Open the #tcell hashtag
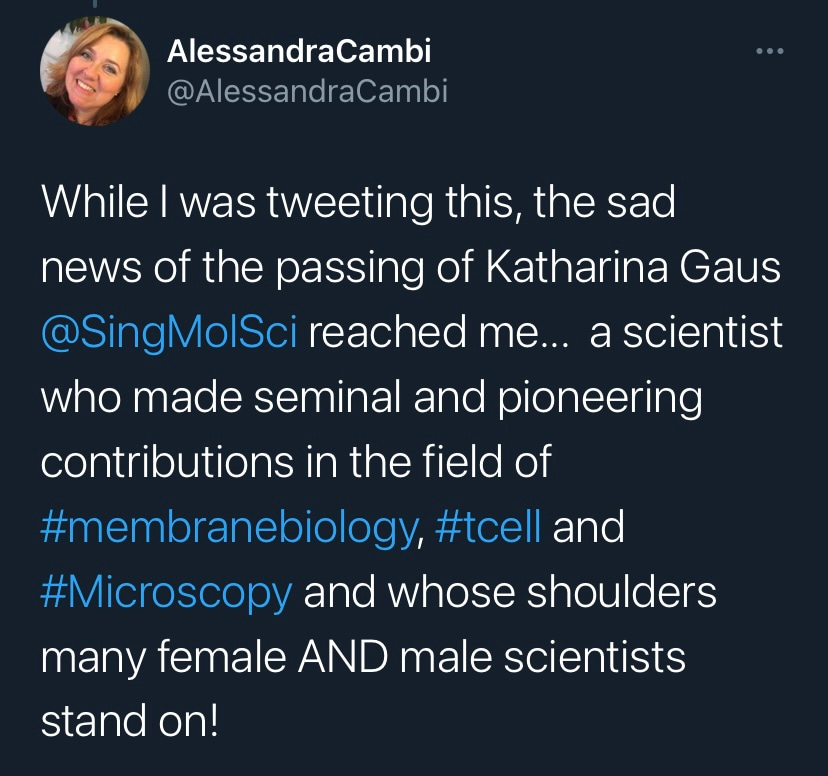The height and width of the screenshot is (776, 828). point(489,528)
